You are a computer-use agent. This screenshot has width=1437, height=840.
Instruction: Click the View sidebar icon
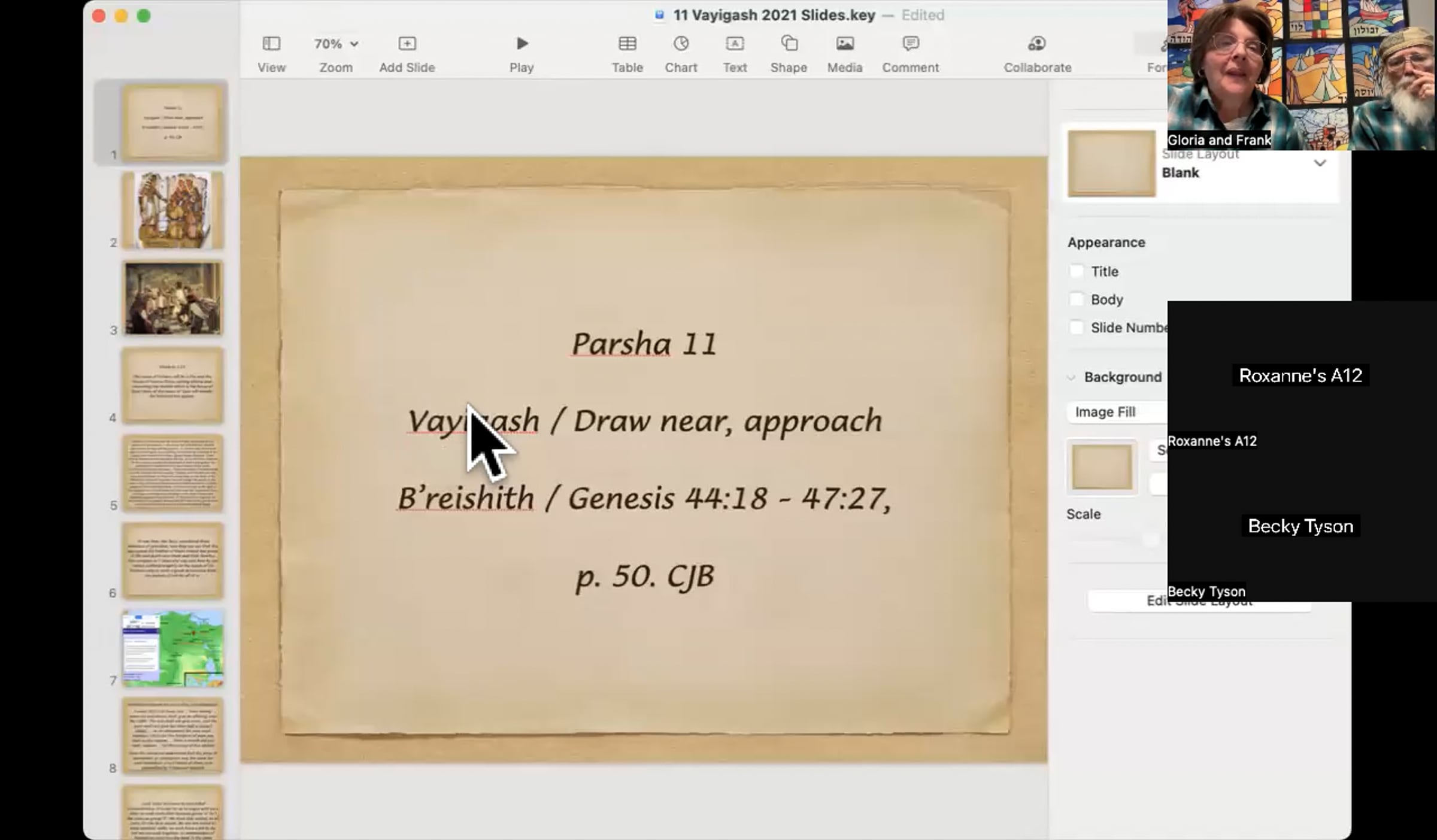click(x=271, y=44)
